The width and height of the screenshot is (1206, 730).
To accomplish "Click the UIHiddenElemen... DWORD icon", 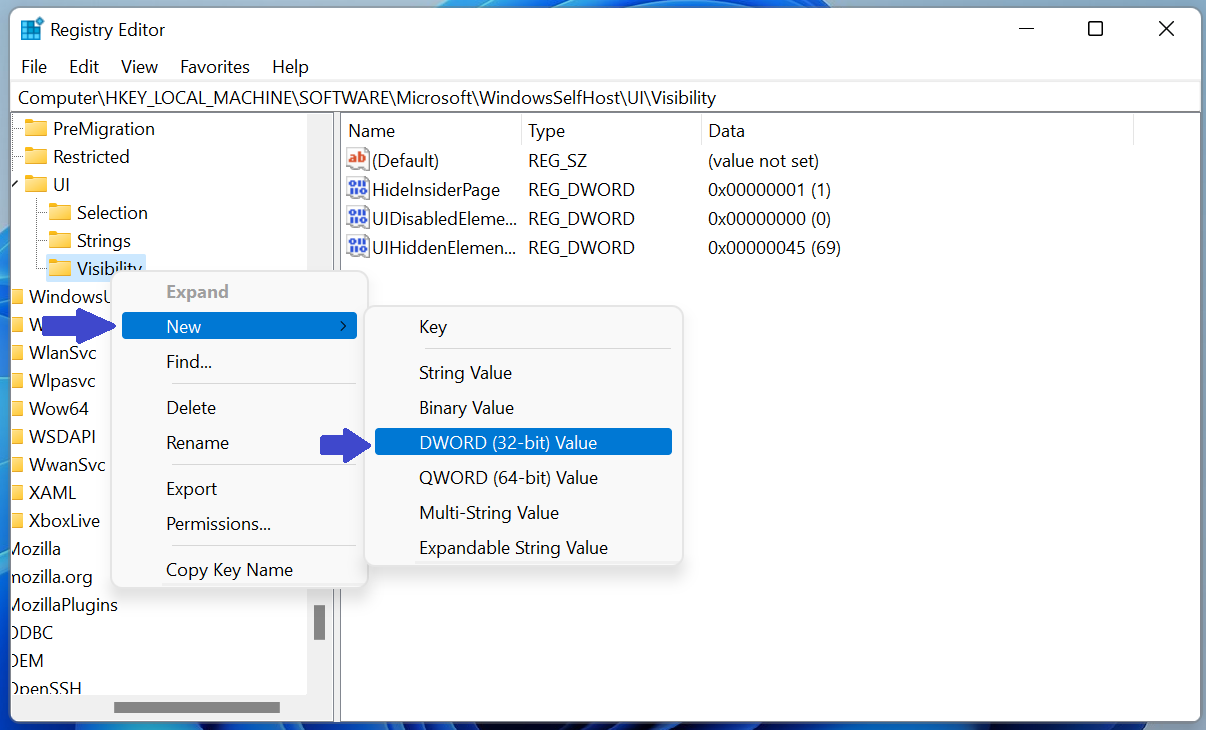I will 358,247.
